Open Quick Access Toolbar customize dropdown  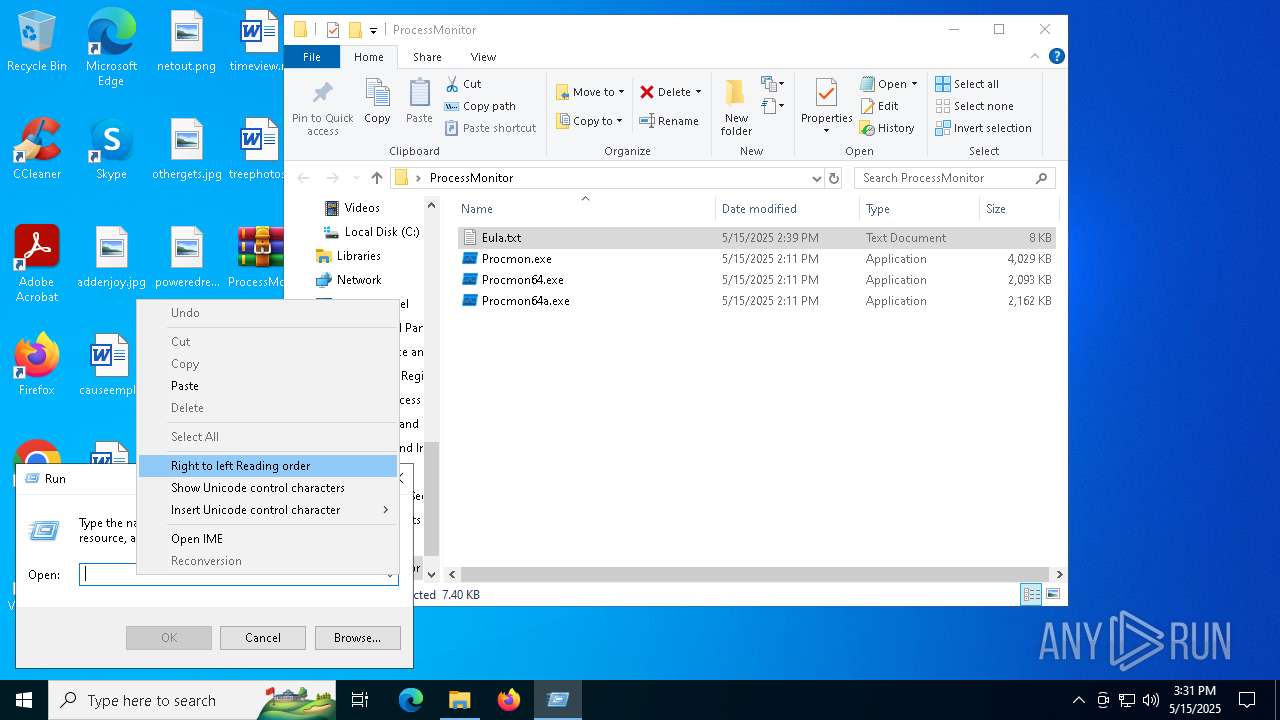[x=373, y=30]
